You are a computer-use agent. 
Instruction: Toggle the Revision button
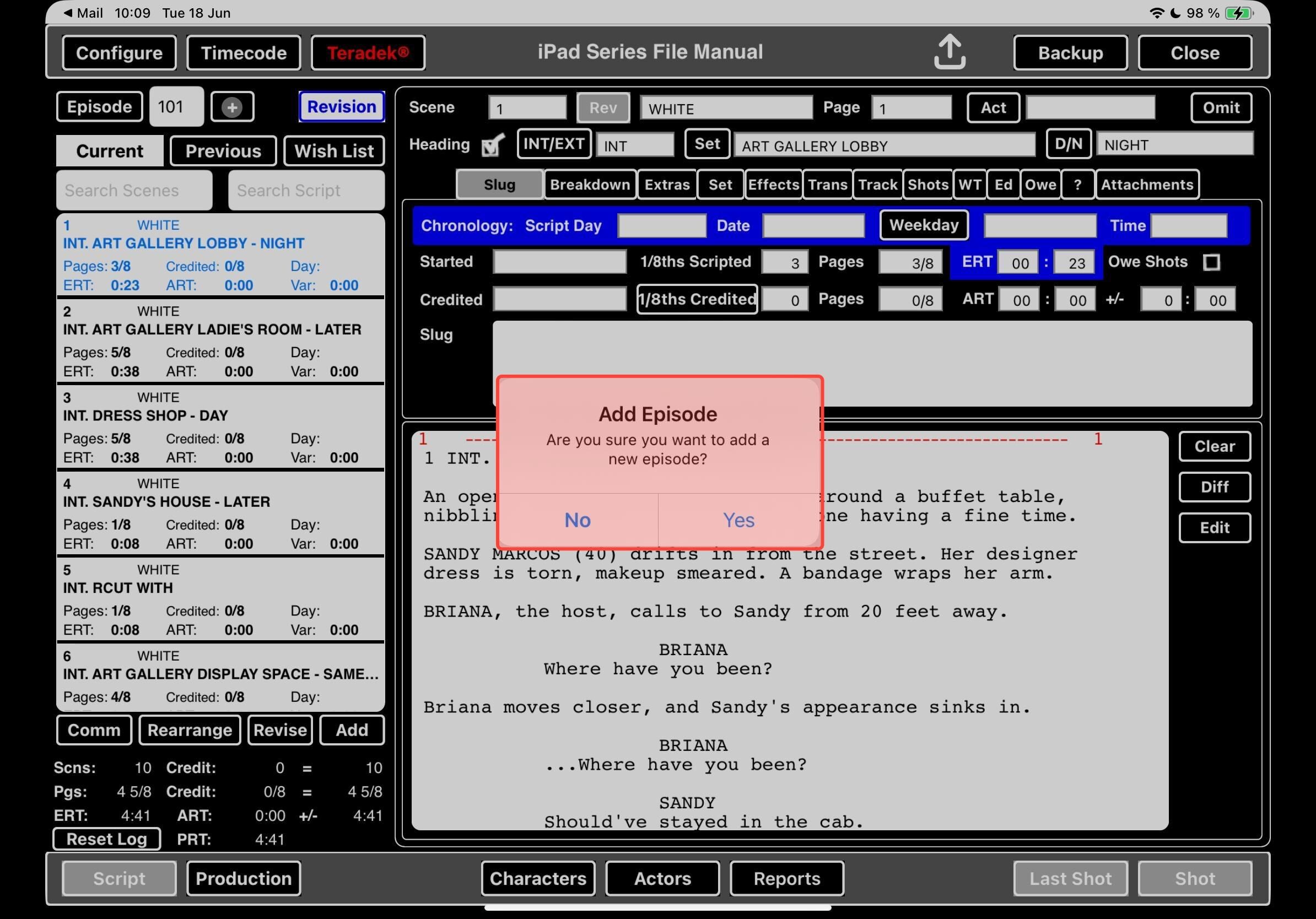tap(341, 106)
